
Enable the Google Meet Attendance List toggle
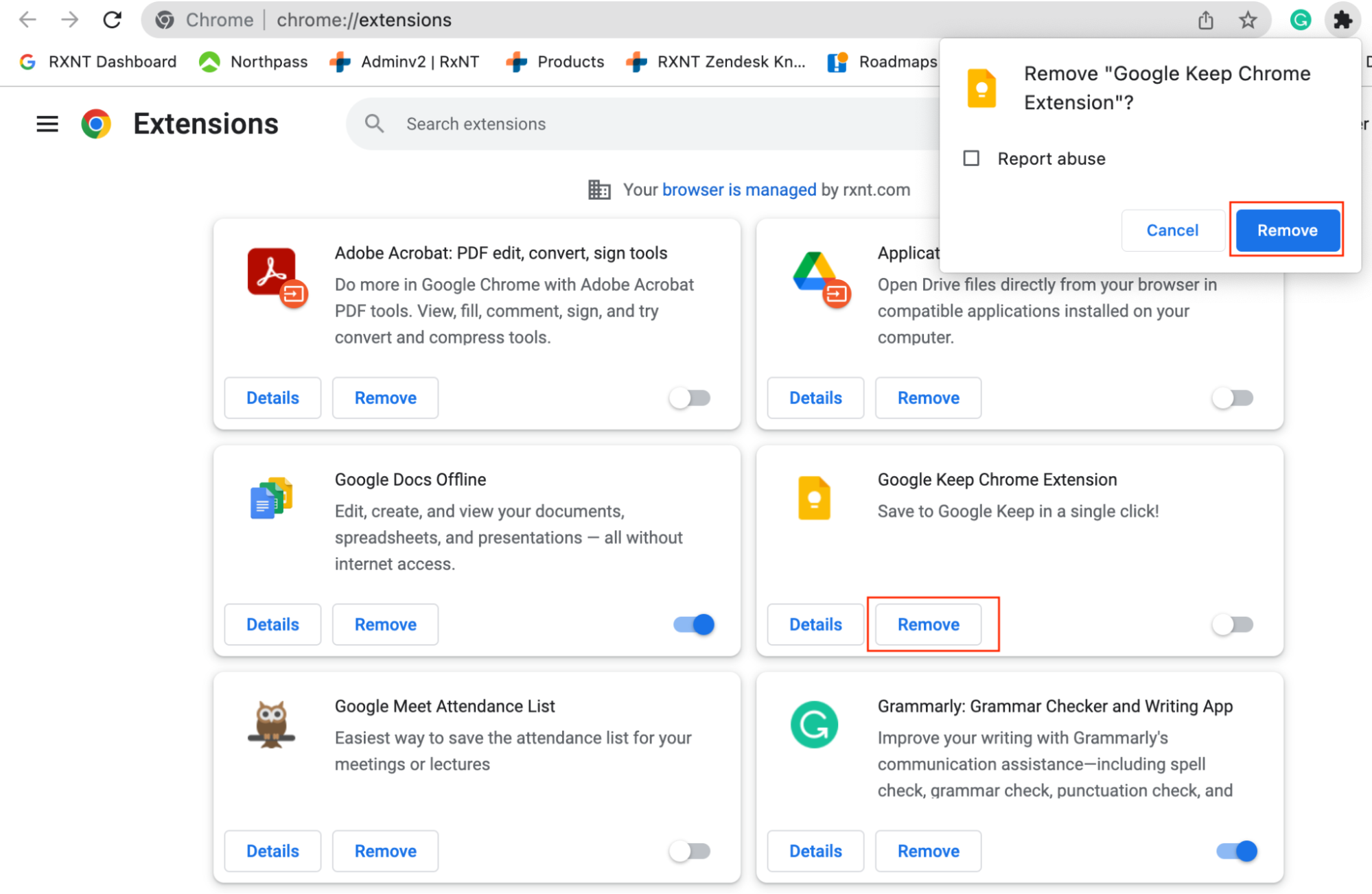pos(690,851)
